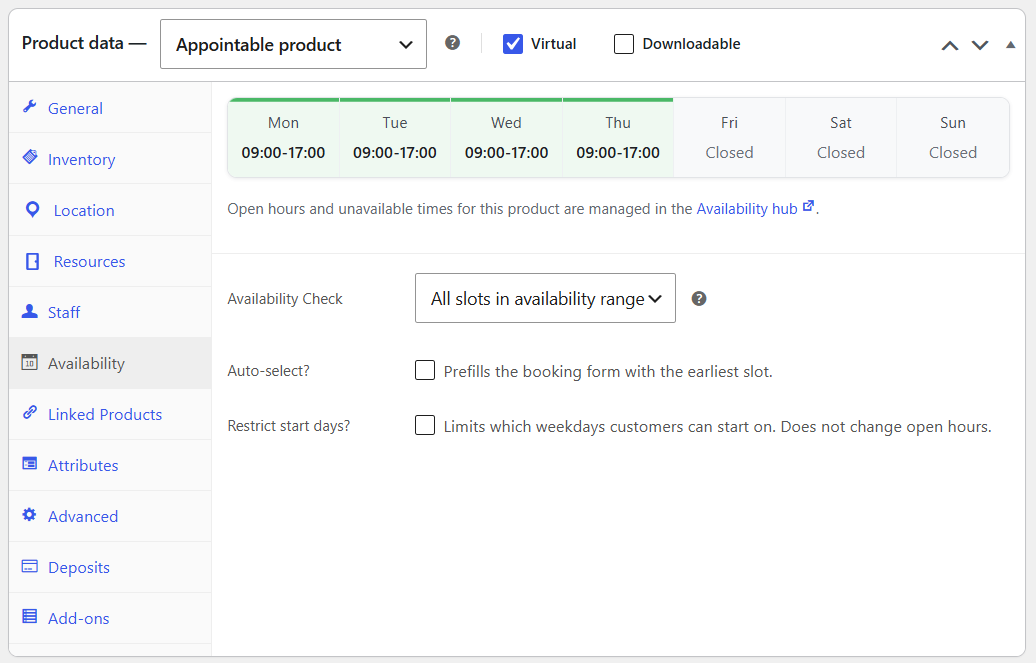Collapse the Product data panel
Screen dimensions: 1036x663
pyautogui.click(x=1010, y=45)
